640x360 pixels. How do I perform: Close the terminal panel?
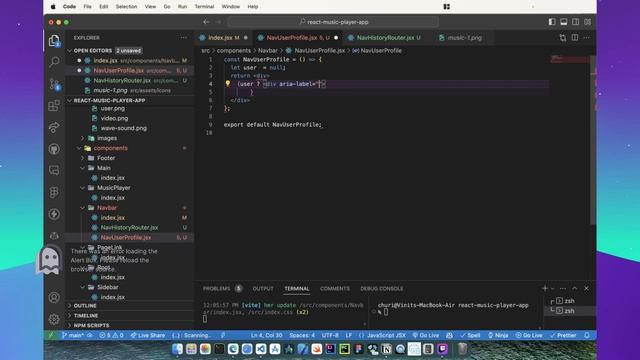pyautogui.click(x=587, y=289)
